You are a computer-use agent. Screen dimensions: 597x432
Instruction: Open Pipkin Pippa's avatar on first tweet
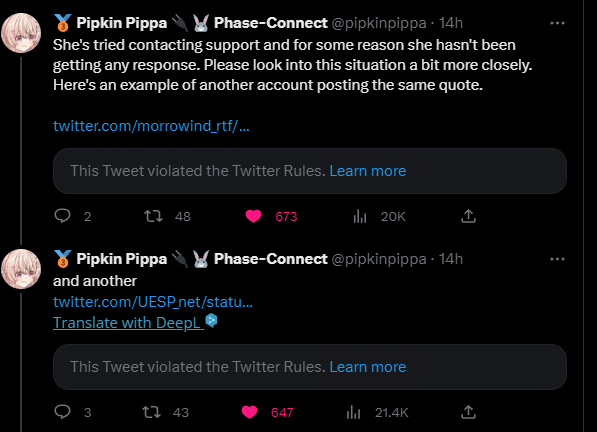pyautogui.click(x=21, y=33)
